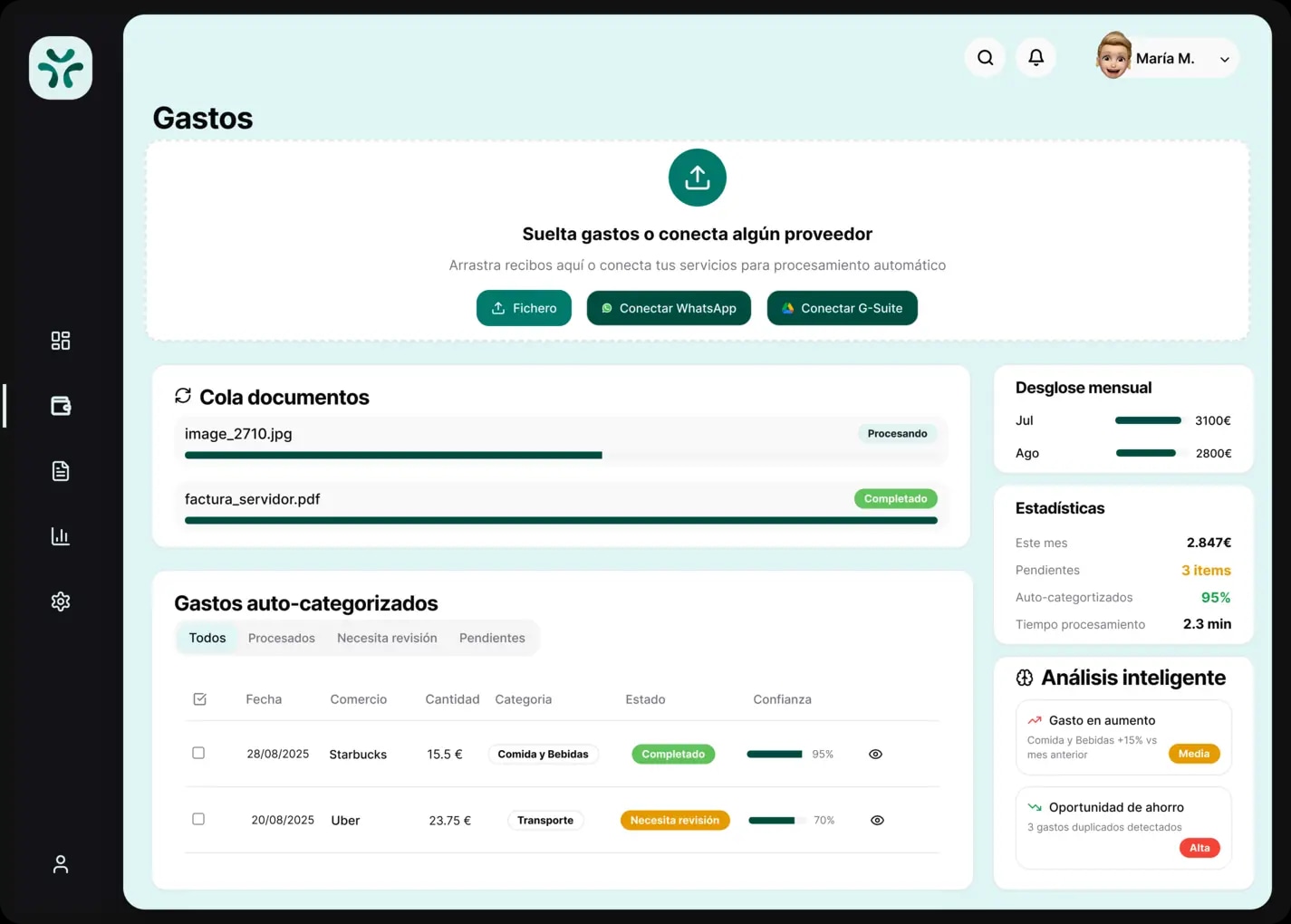Image resolution: width=1291 pixels, height=924 pixels.
Task: View analytics via the bar chart sidebar icon
Action: 60,535
